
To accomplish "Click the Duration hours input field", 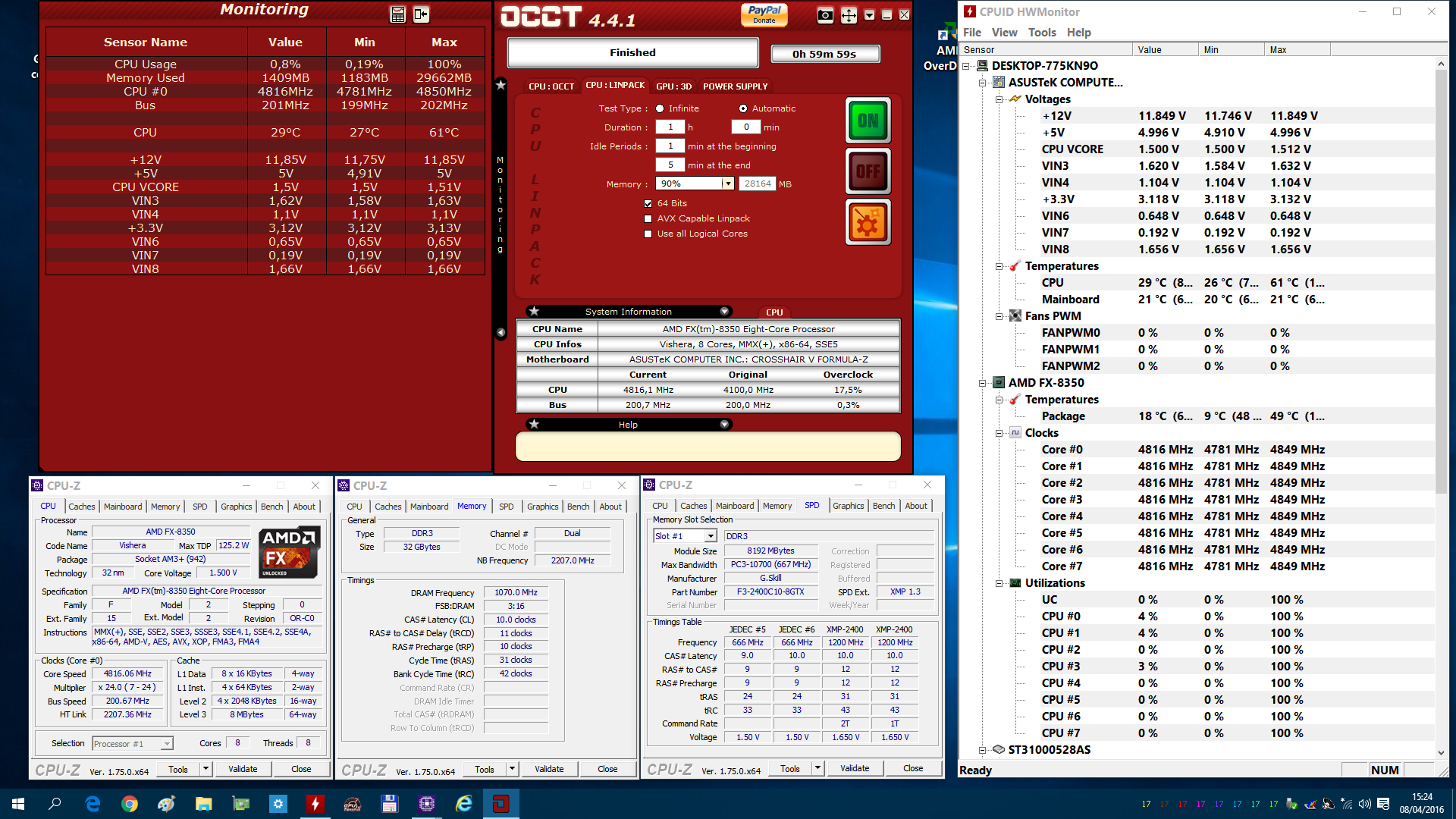I will tap(670, 127).
